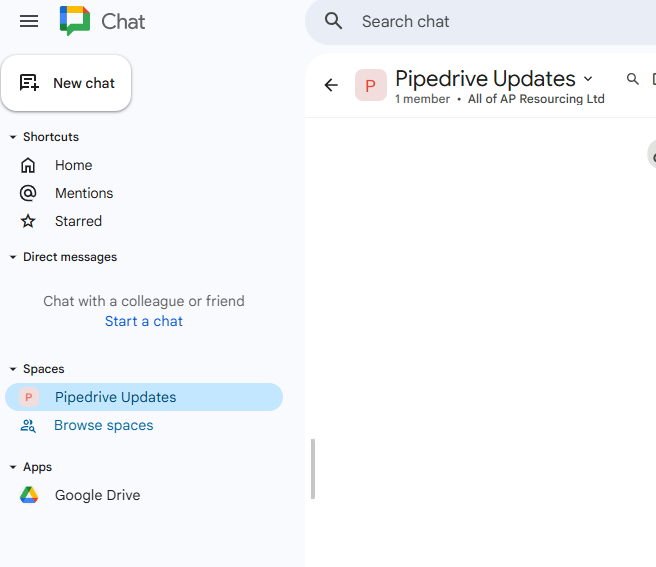Click the Google Chat logo
The width and height of the screenshot is (656, 567).
tap(75, 21)
